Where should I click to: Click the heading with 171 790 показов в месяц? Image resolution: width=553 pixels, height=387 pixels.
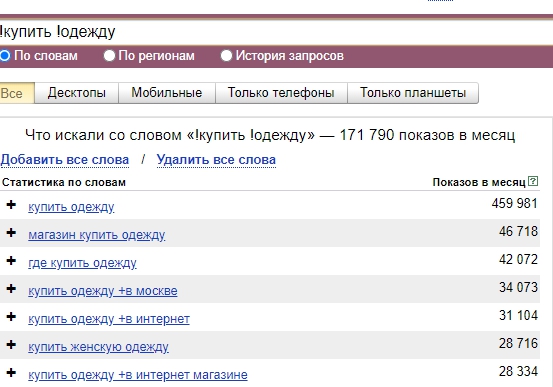pos(270,135)
